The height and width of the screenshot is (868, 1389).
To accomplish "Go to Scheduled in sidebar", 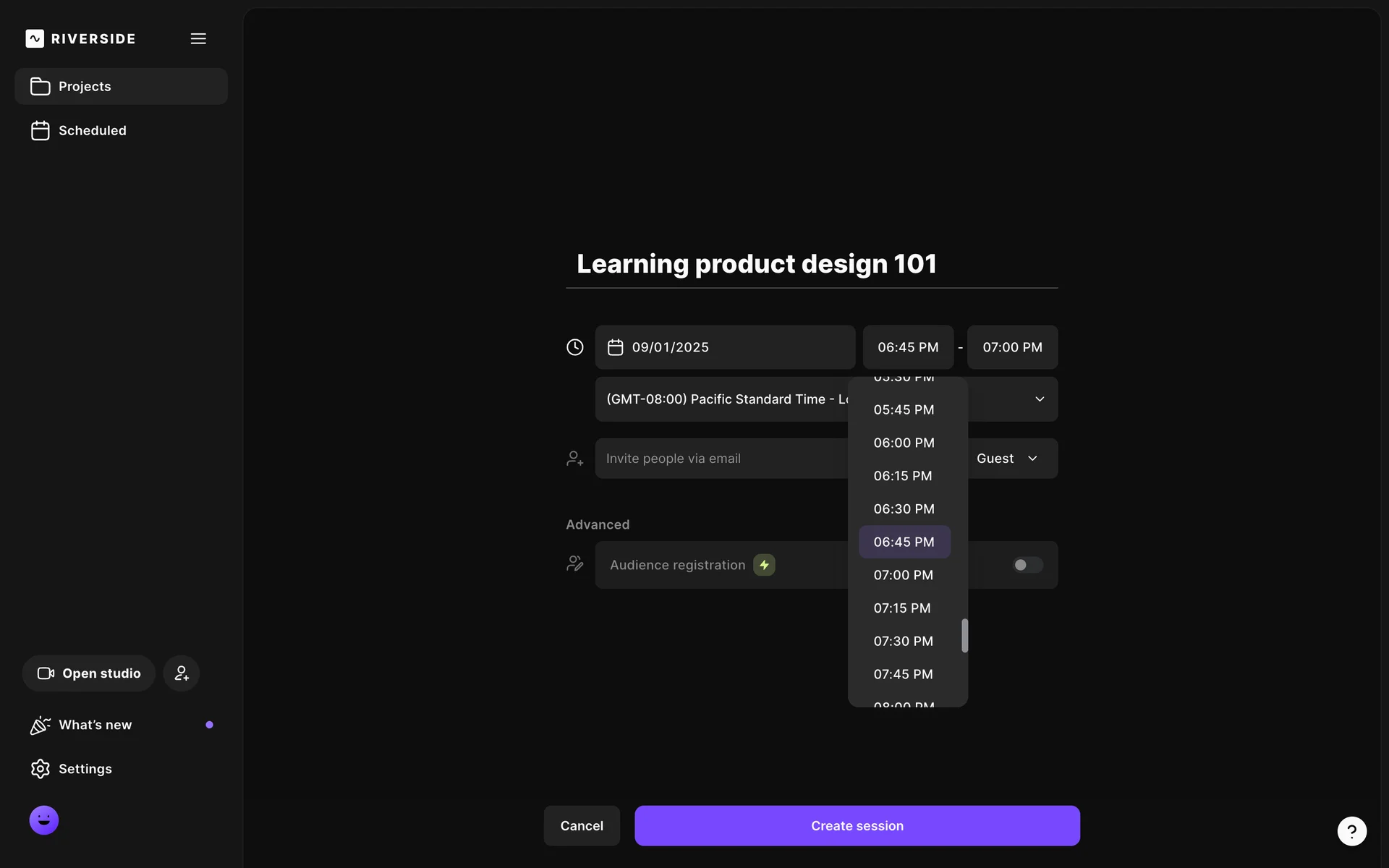I will (x=92, y=131).
